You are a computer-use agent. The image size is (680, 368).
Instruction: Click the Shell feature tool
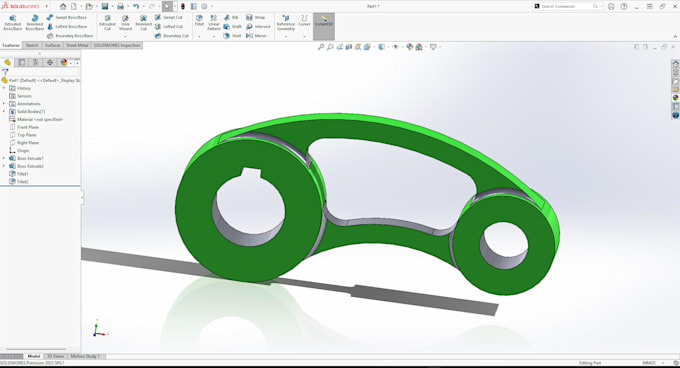point(232,36)
